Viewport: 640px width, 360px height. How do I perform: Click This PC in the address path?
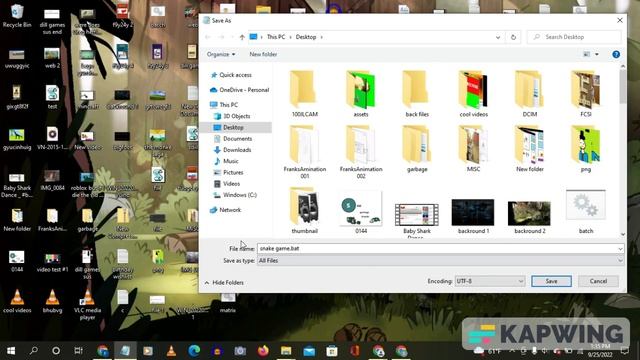click(276, 37)
